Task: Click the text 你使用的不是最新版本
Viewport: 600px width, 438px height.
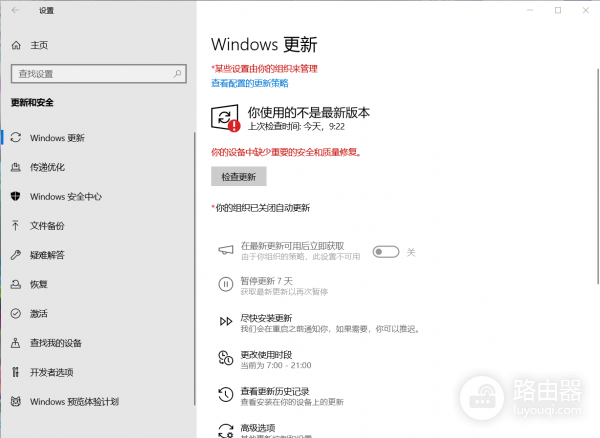Action: [x=309, y=112]
